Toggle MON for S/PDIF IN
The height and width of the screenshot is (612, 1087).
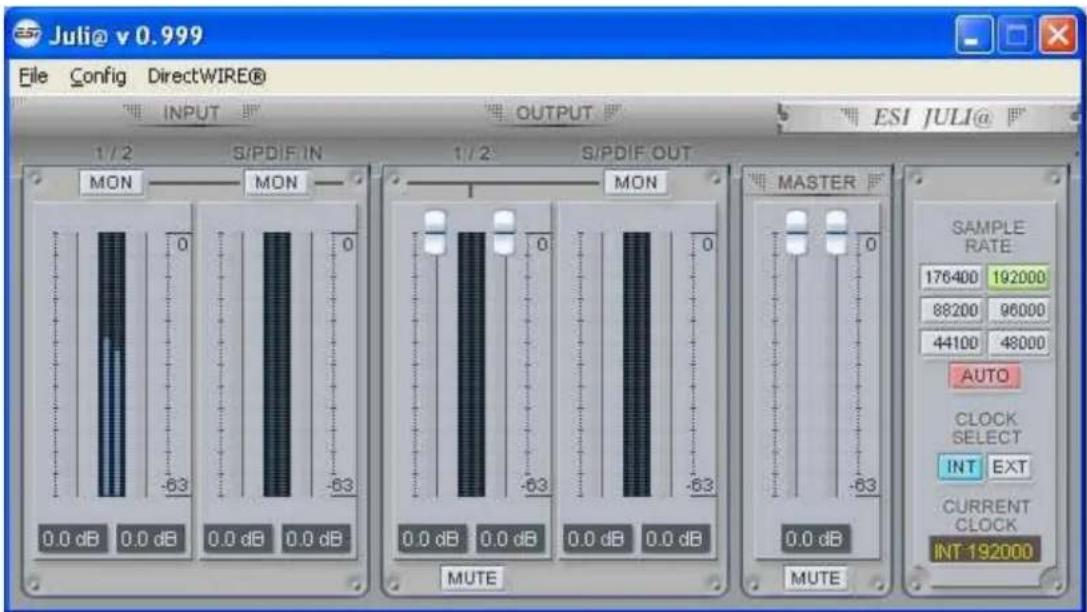click(276, 182)
